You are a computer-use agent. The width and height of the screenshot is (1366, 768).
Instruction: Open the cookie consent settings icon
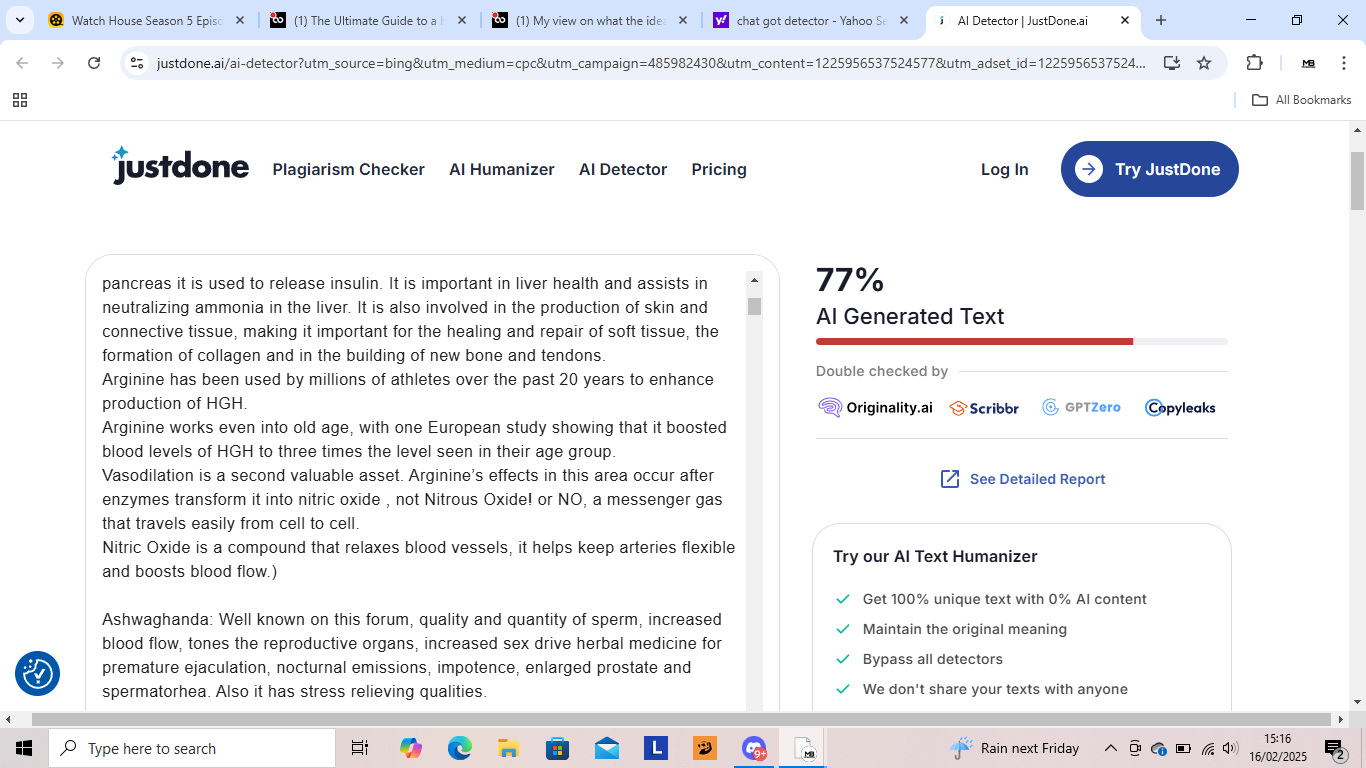tap(37, 674)
